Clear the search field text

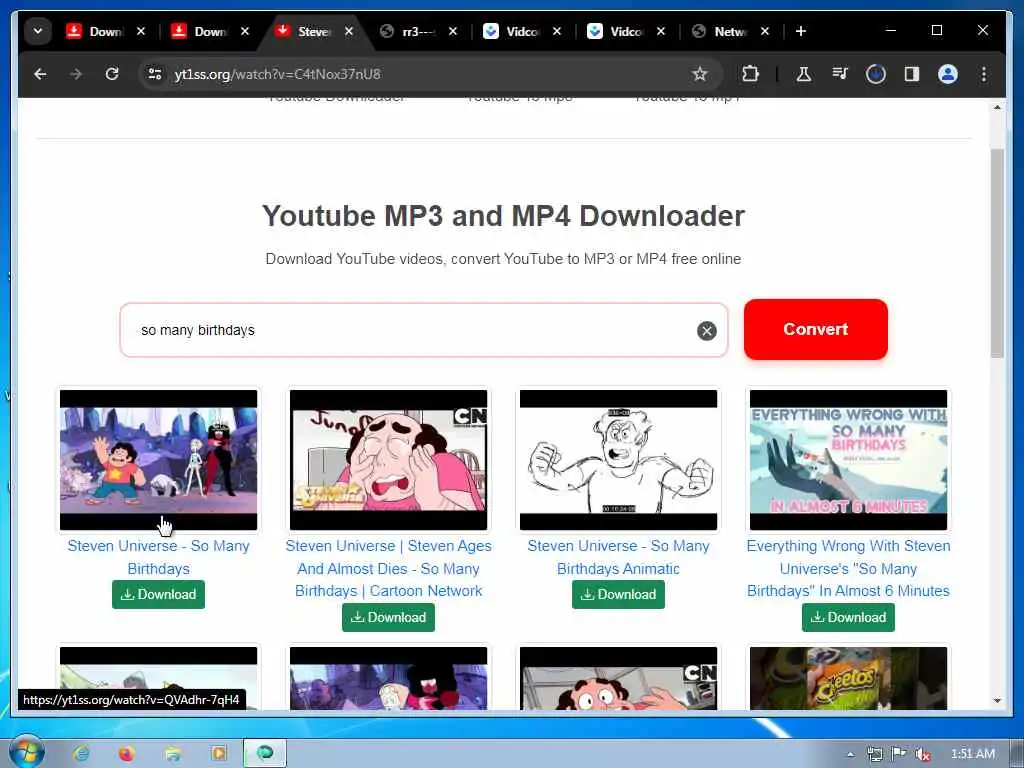click(706, 330)
